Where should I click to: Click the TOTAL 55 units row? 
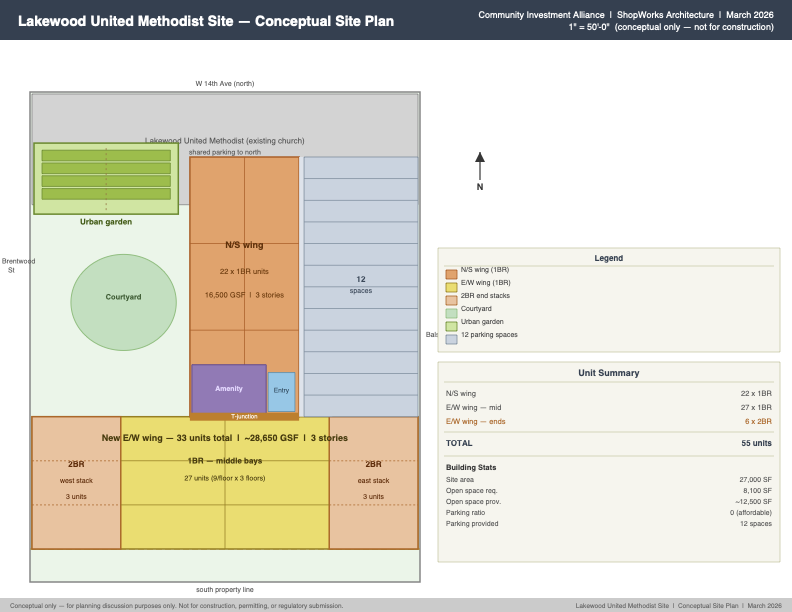click(609, 443)
